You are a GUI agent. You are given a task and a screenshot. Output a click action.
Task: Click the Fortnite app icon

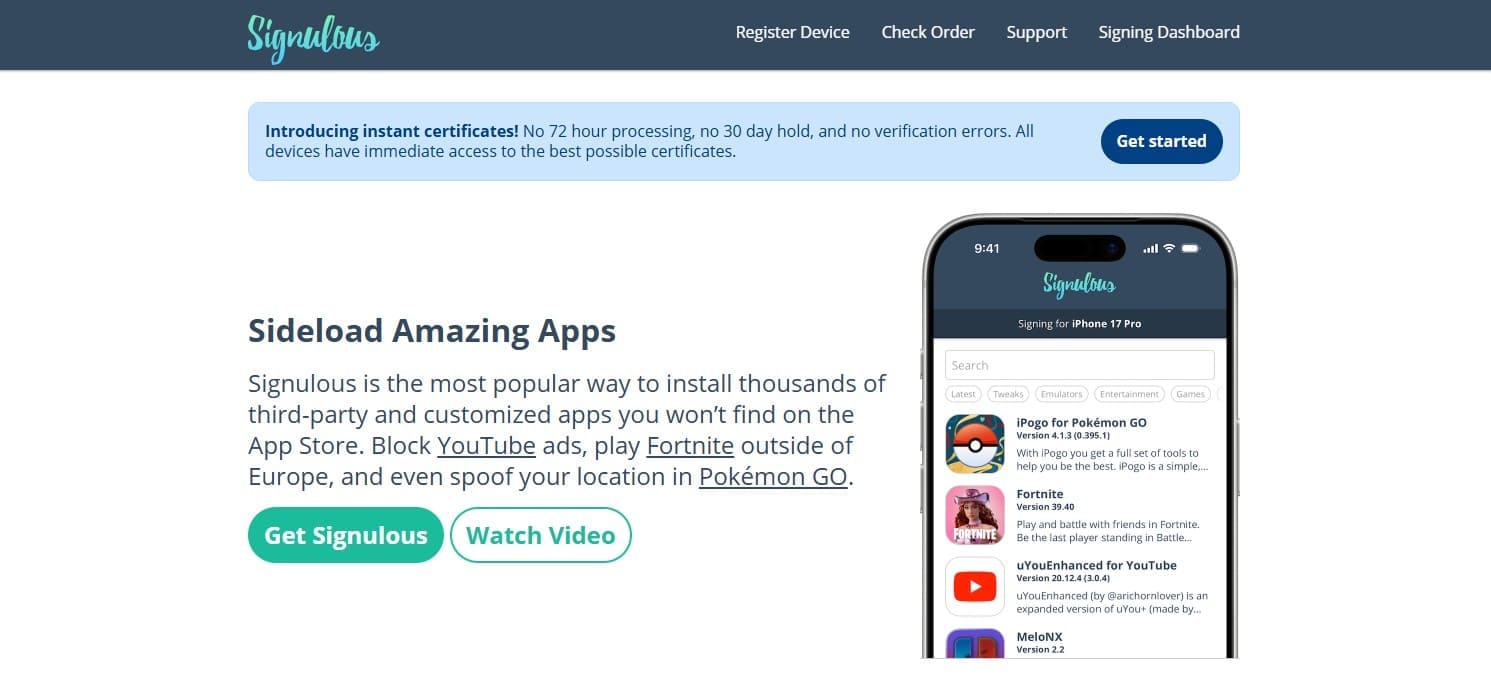point(975,515)
